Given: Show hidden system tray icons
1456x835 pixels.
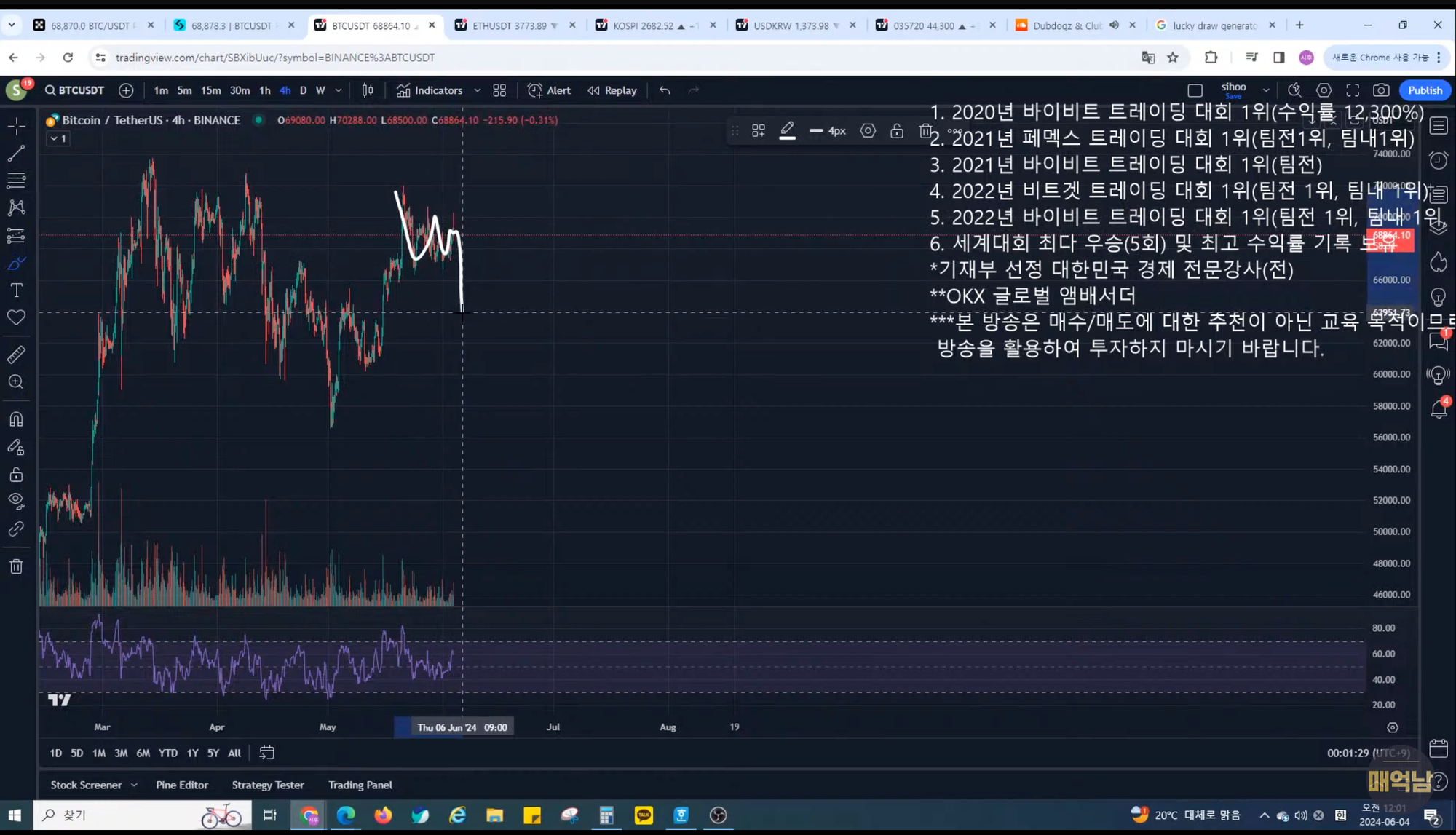Looking at the screenshot, I should 1264,815.
